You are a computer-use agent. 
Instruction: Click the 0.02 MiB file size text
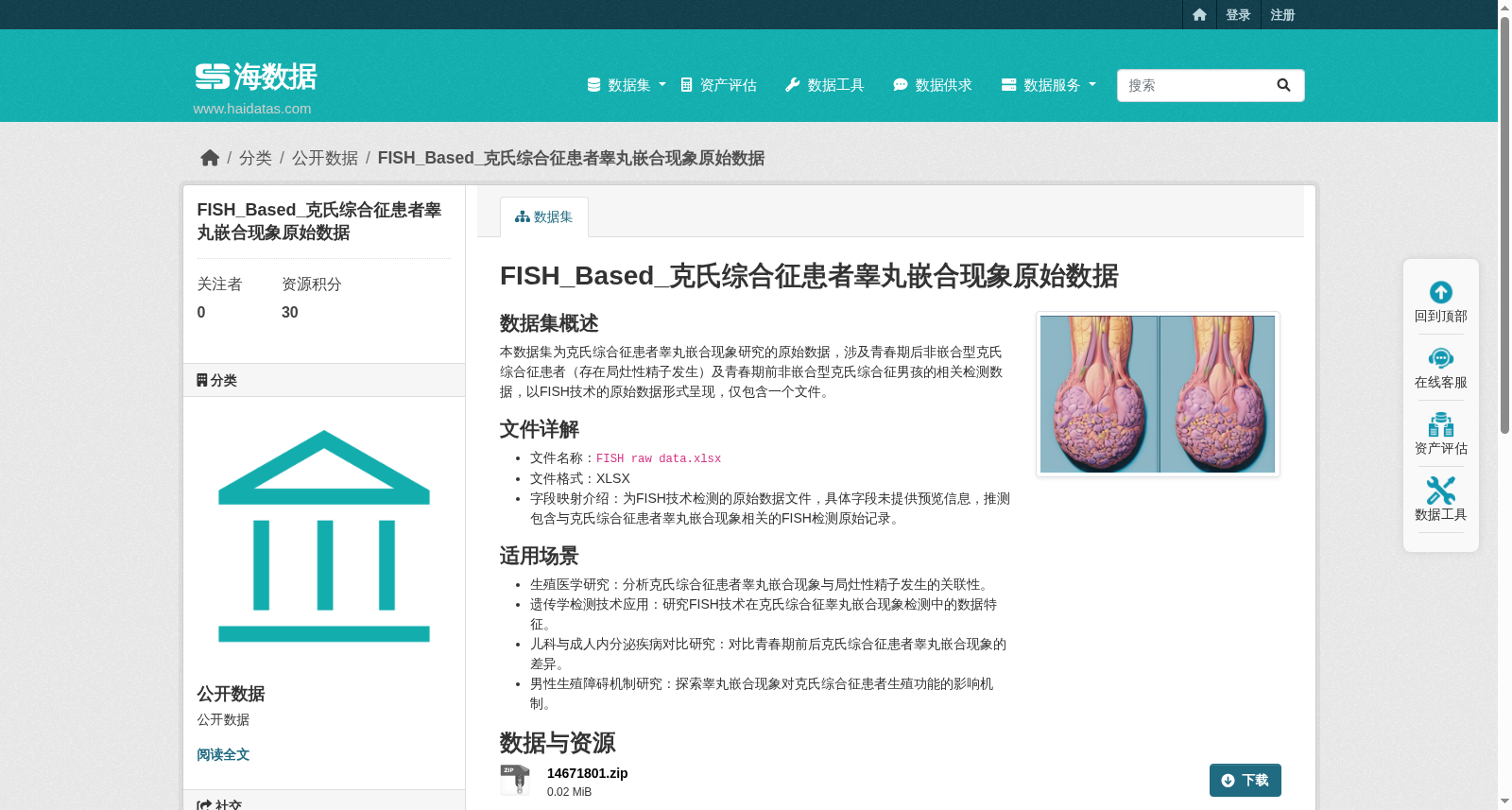569,792
